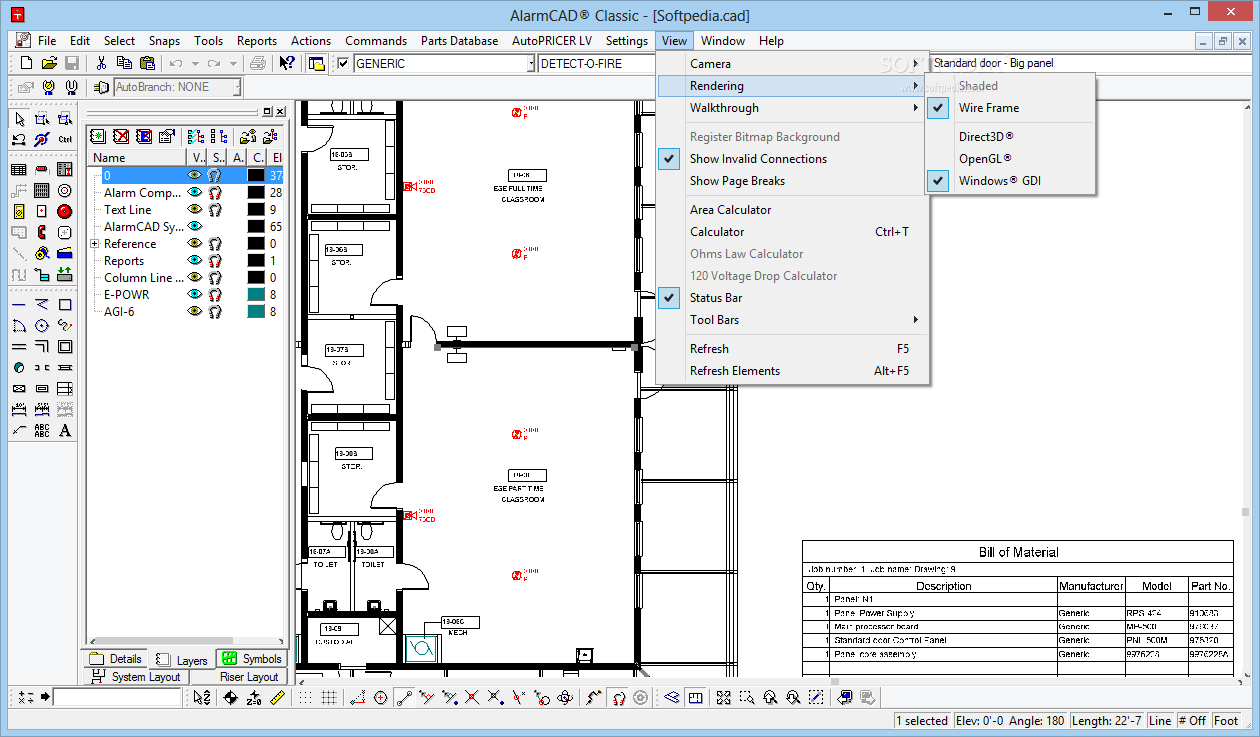Hide the Text Line layer
The image size is (1260, 737).
pyautogui.click(x=195, y=209)
